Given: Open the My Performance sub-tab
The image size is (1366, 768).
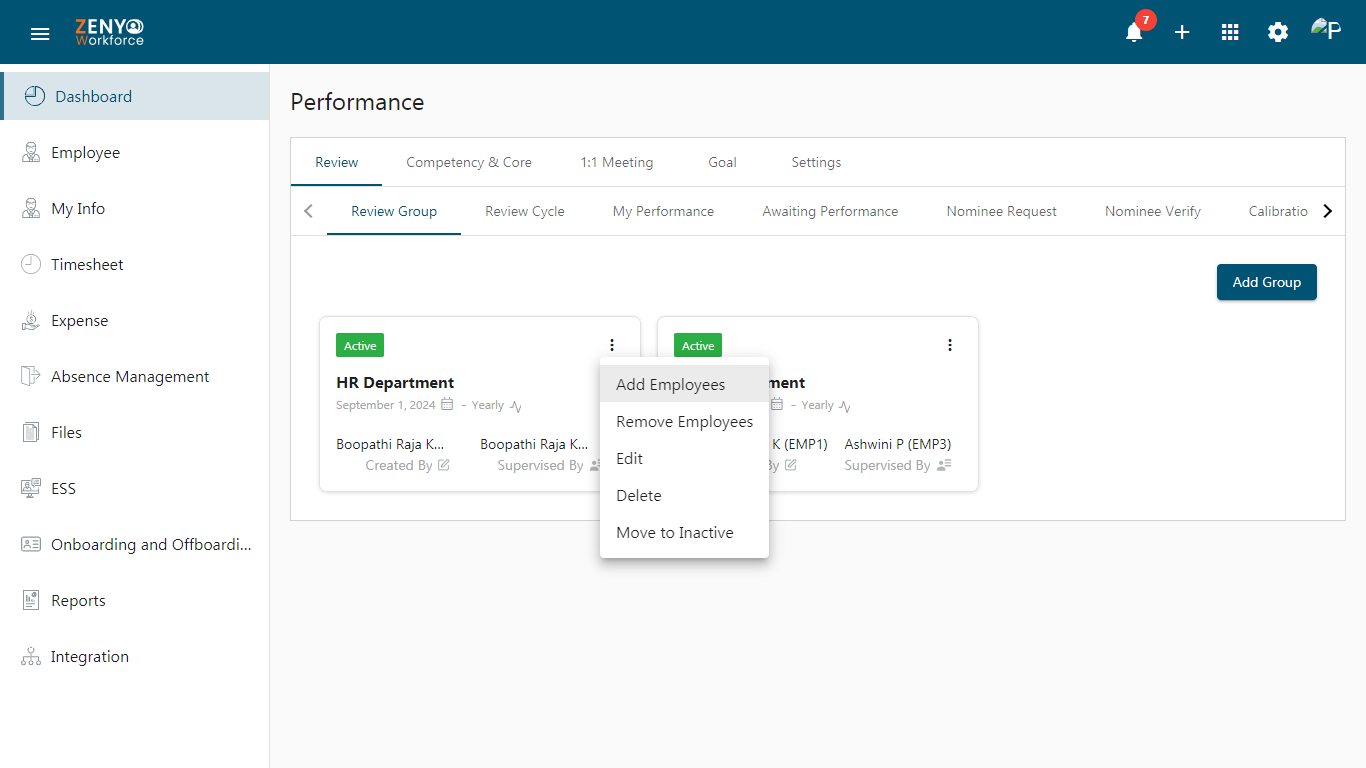Looking at the screenshot, I should coord(663,211).
